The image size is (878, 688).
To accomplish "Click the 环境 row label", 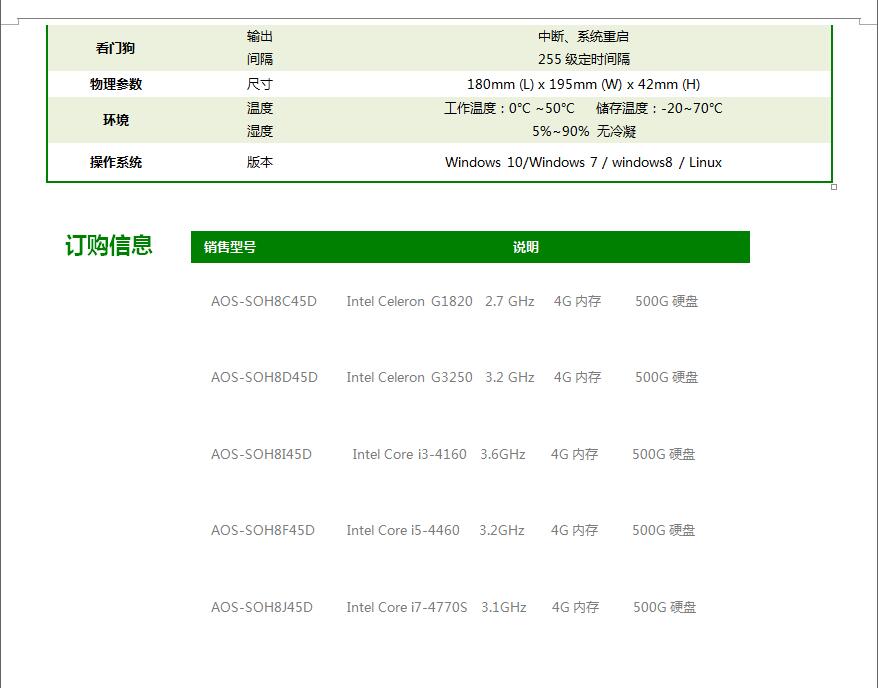I will pyautogui.click(x=116, y=120).
